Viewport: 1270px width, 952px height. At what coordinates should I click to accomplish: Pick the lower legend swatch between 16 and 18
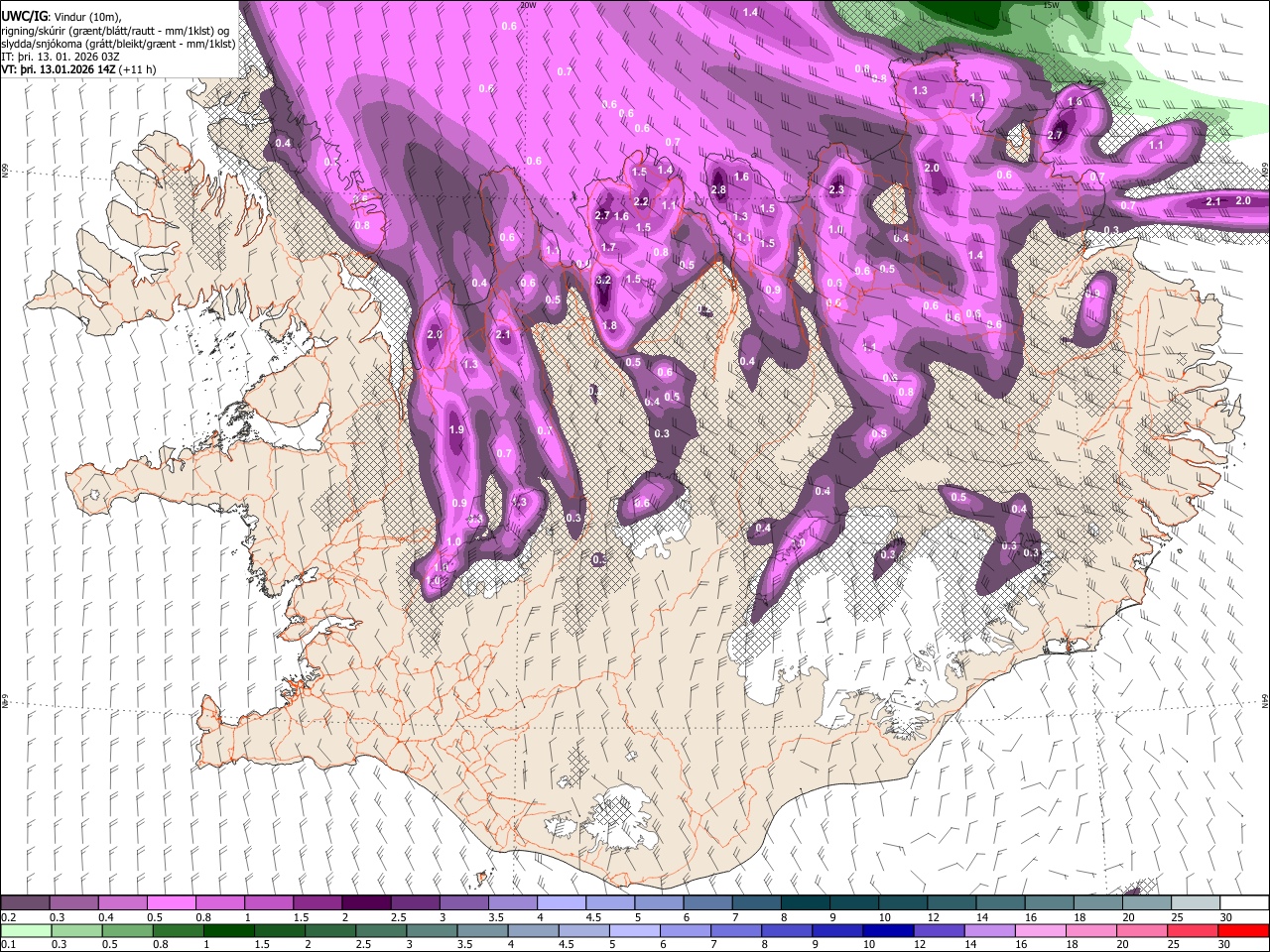[1042, 930]
